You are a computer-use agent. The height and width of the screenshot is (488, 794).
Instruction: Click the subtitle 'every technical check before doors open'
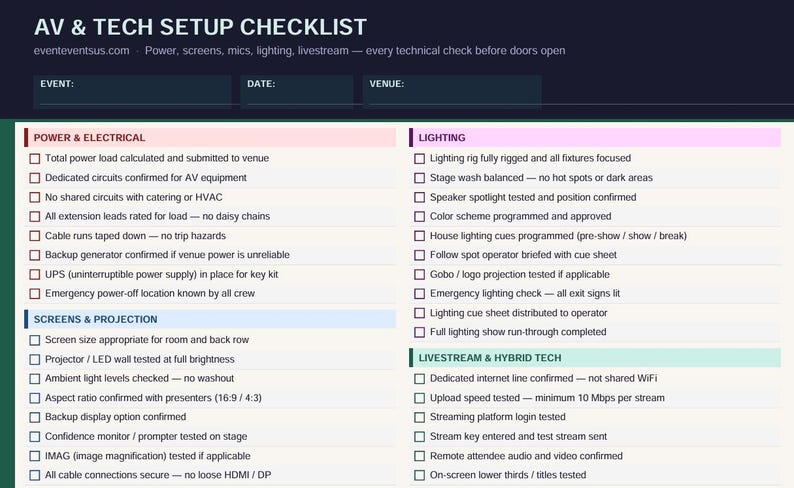point(465,51)
